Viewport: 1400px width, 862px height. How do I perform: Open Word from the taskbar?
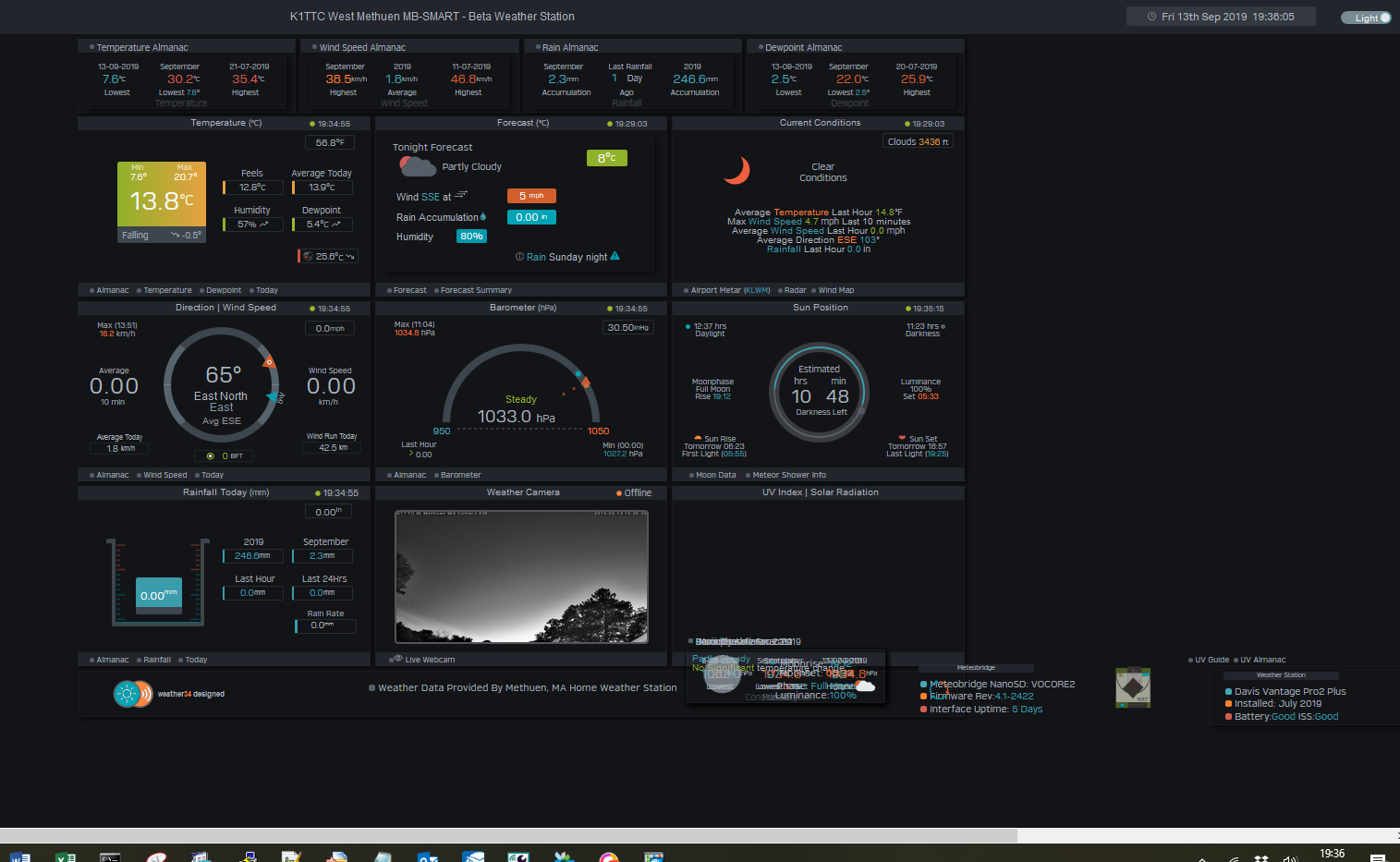click(20, 856)
